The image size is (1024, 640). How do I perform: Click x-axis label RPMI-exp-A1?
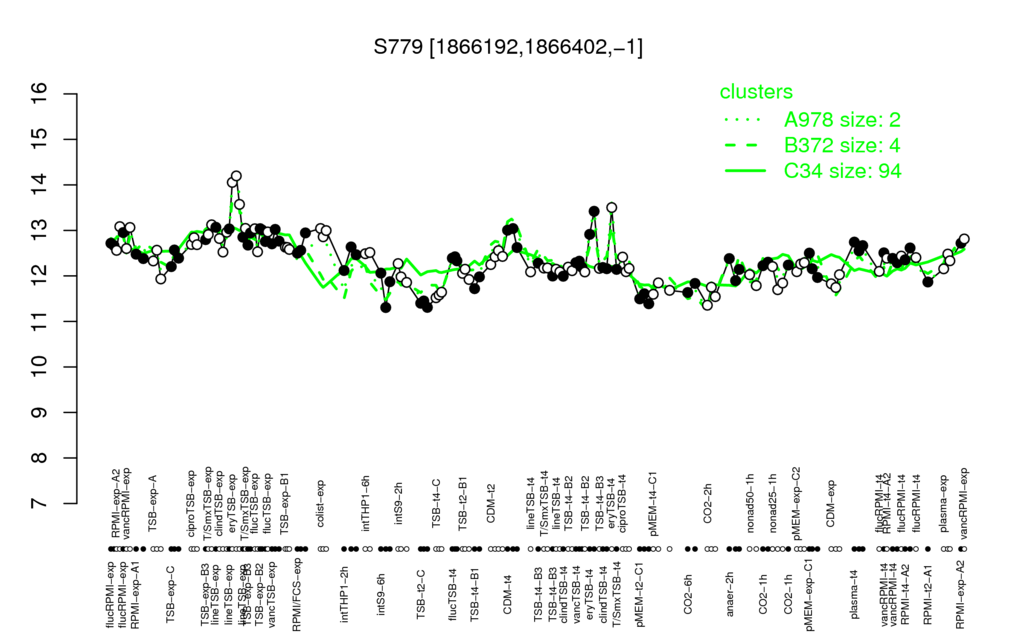(x=135, y=595)
